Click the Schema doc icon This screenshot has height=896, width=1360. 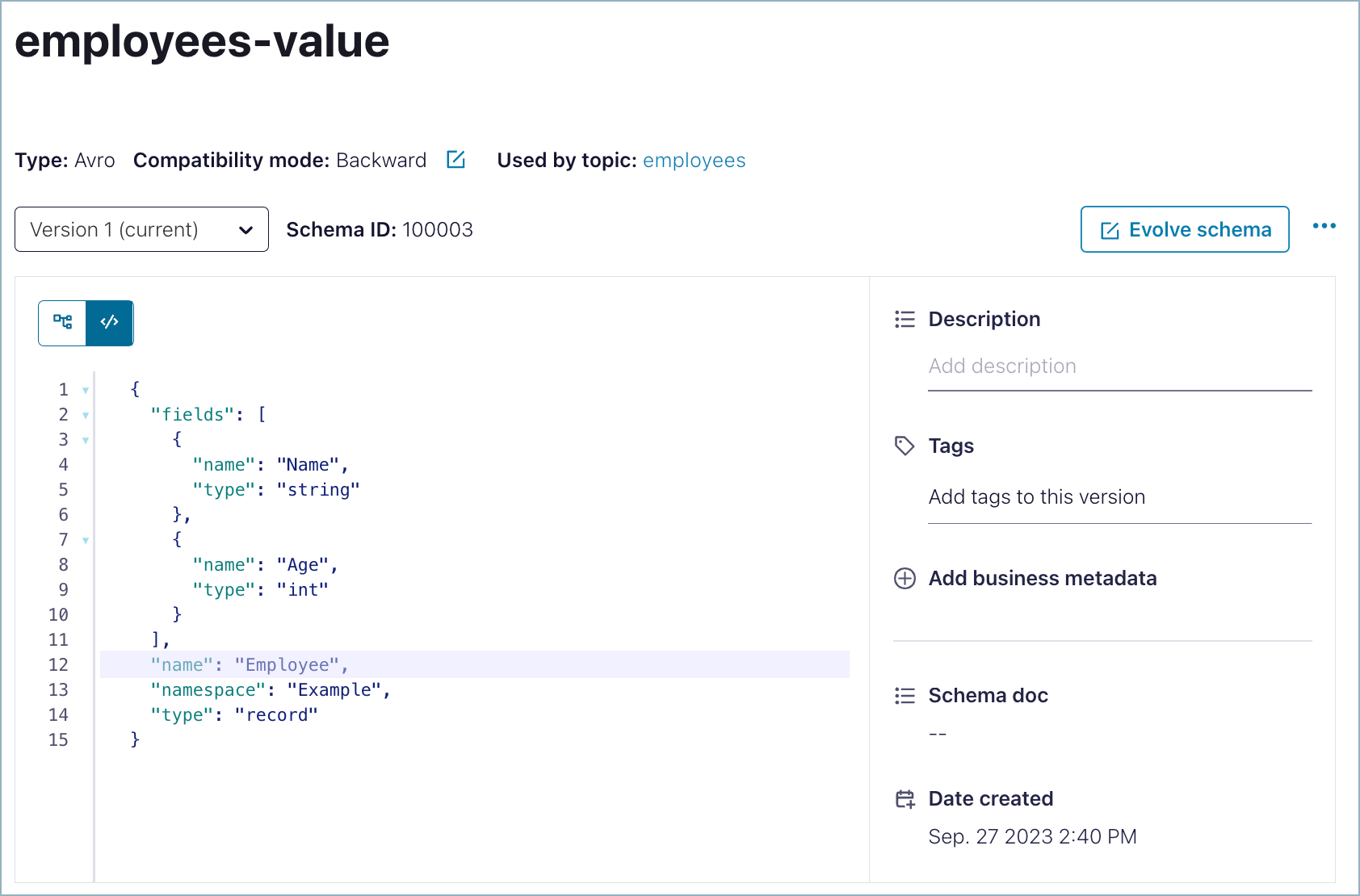pyautogui.click(x=905, y=695)
